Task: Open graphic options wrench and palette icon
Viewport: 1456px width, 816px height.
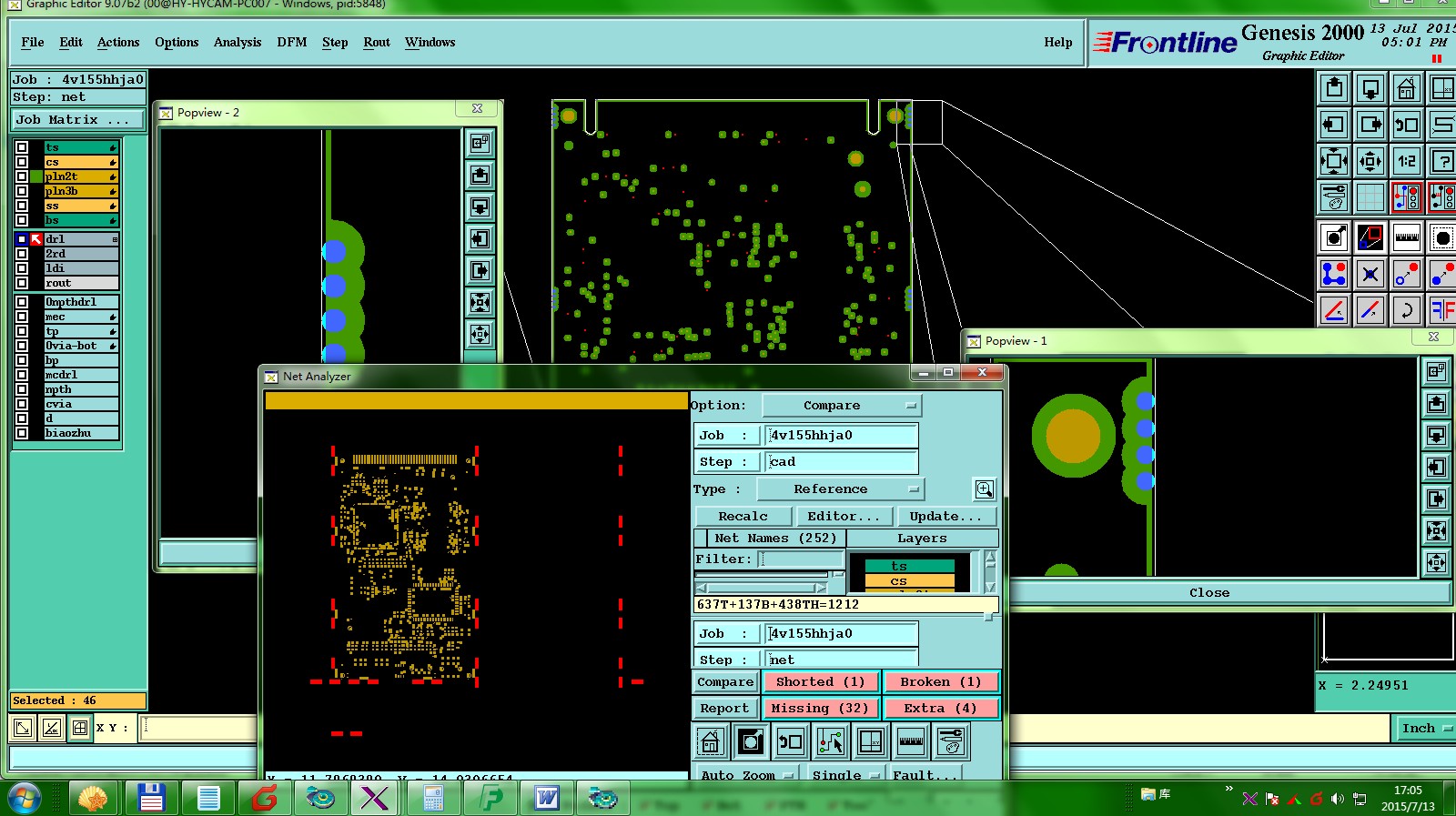Action: click(1334, 196)
